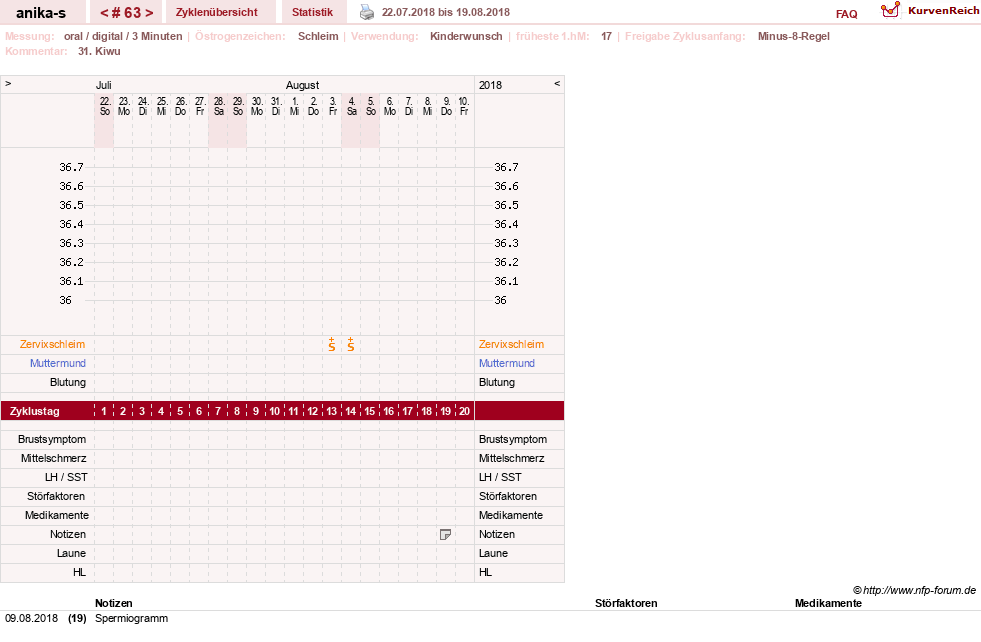
Task: Click the August month header
Action: point(302,85)
